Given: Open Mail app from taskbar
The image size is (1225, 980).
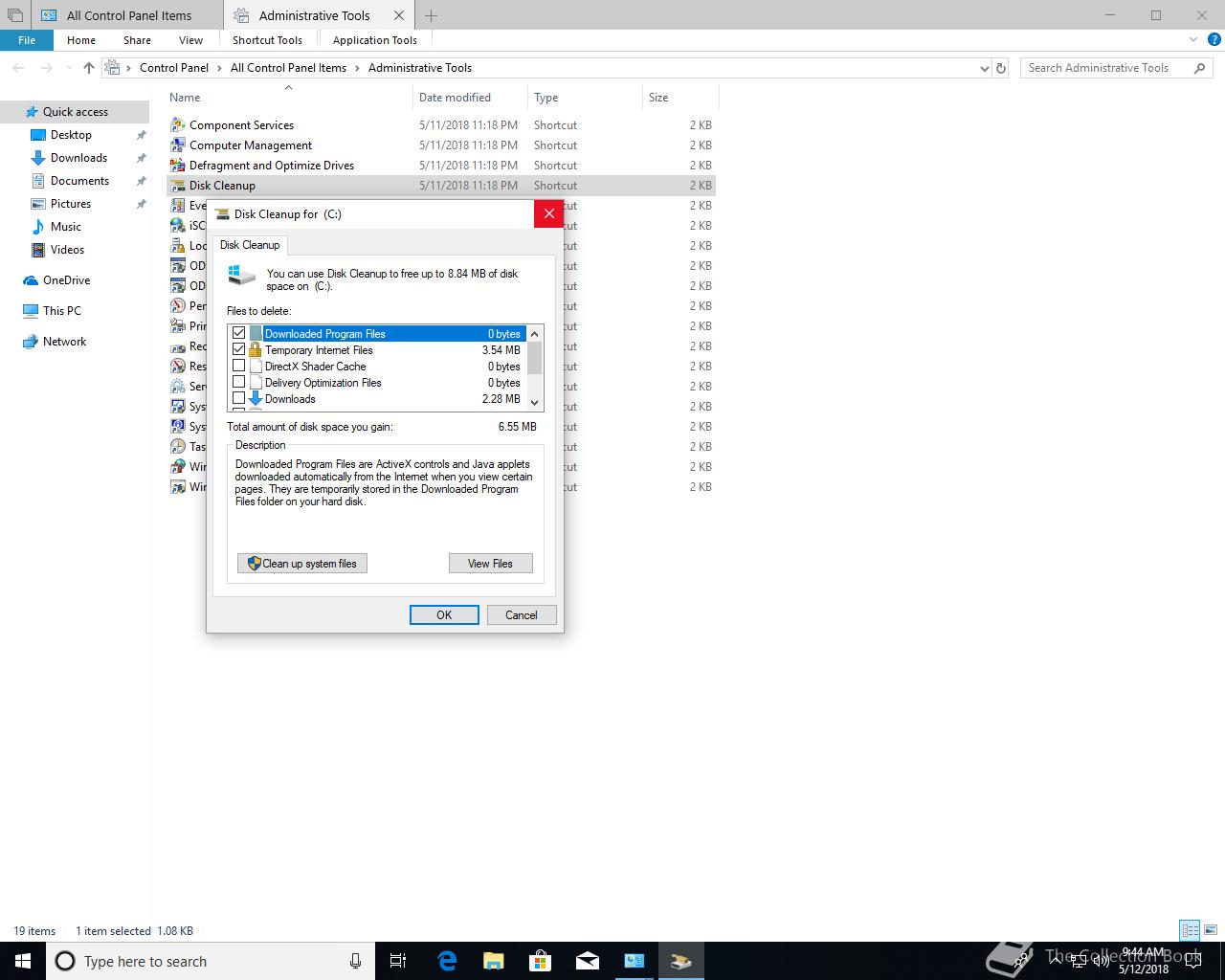Looking at the screenshot, I should click(x=588, y=961).
